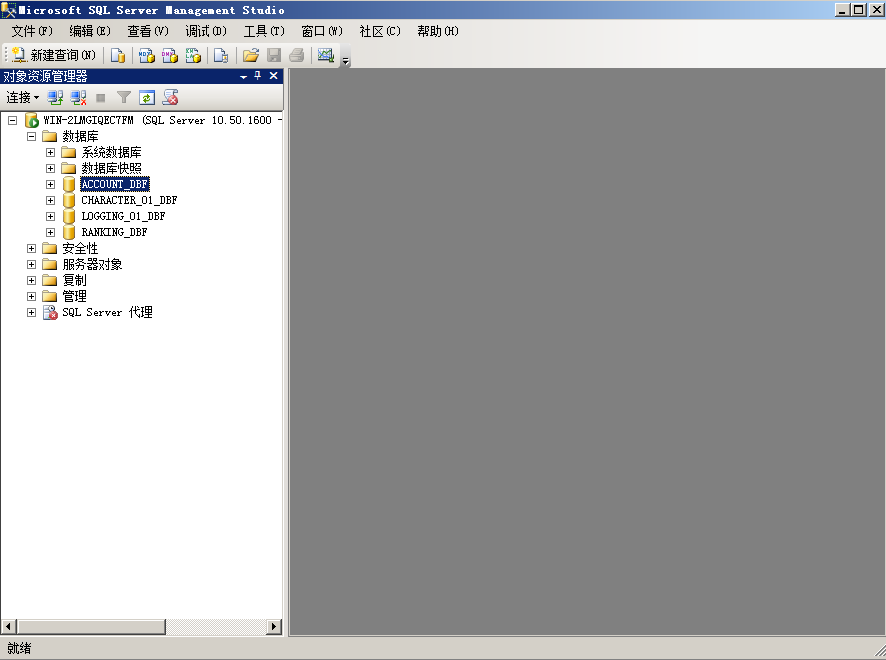886x660 pixels.
Task: Open the 文件(F) menu
Action: coord(32,31)
